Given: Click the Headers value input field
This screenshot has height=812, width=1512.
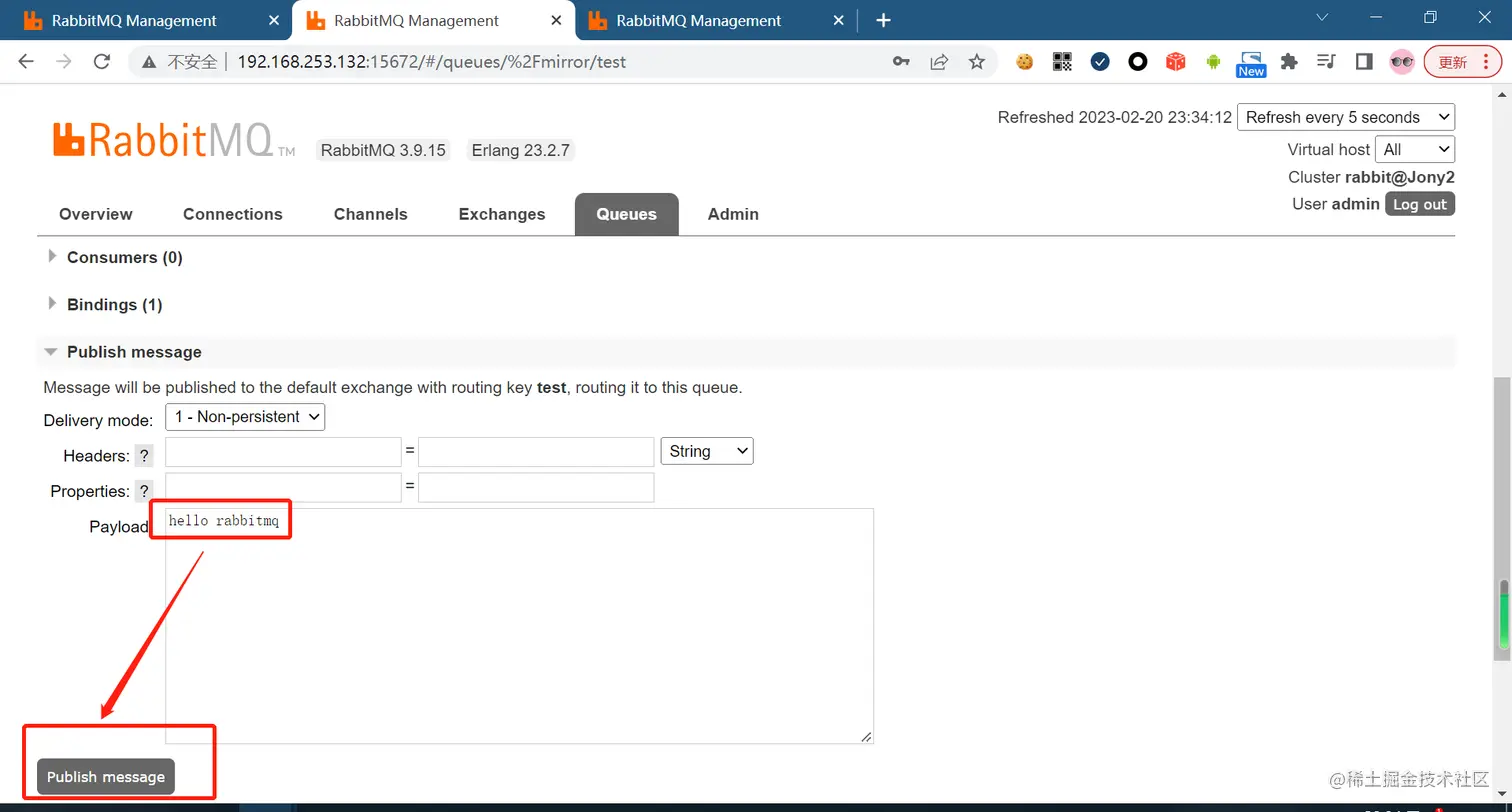Looking at the screenshot, I should pyautogui.click(x=536, y=452).
